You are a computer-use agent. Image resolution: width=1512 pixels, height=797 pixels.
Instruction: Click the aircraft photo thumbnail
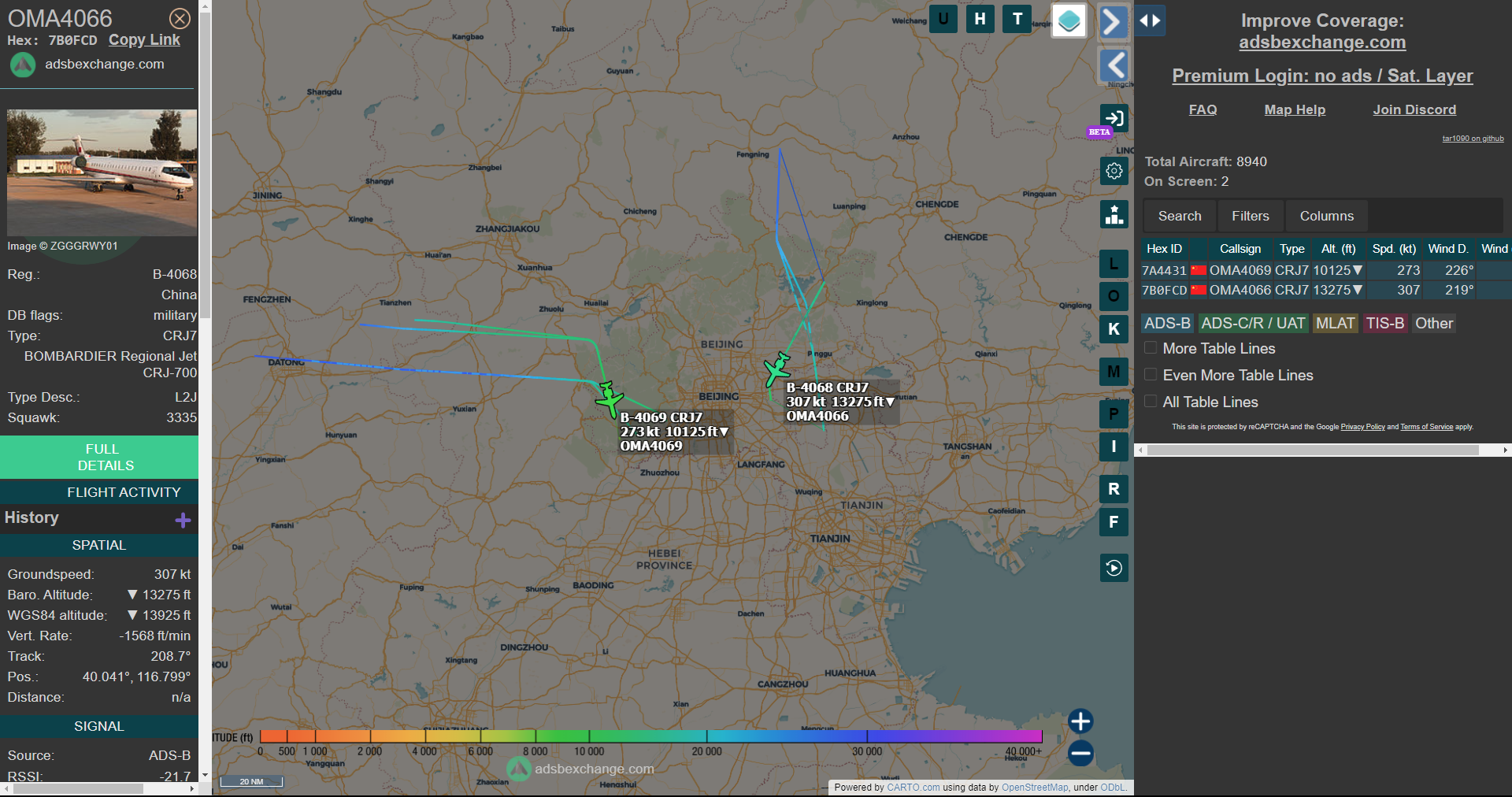pos(102,172)
